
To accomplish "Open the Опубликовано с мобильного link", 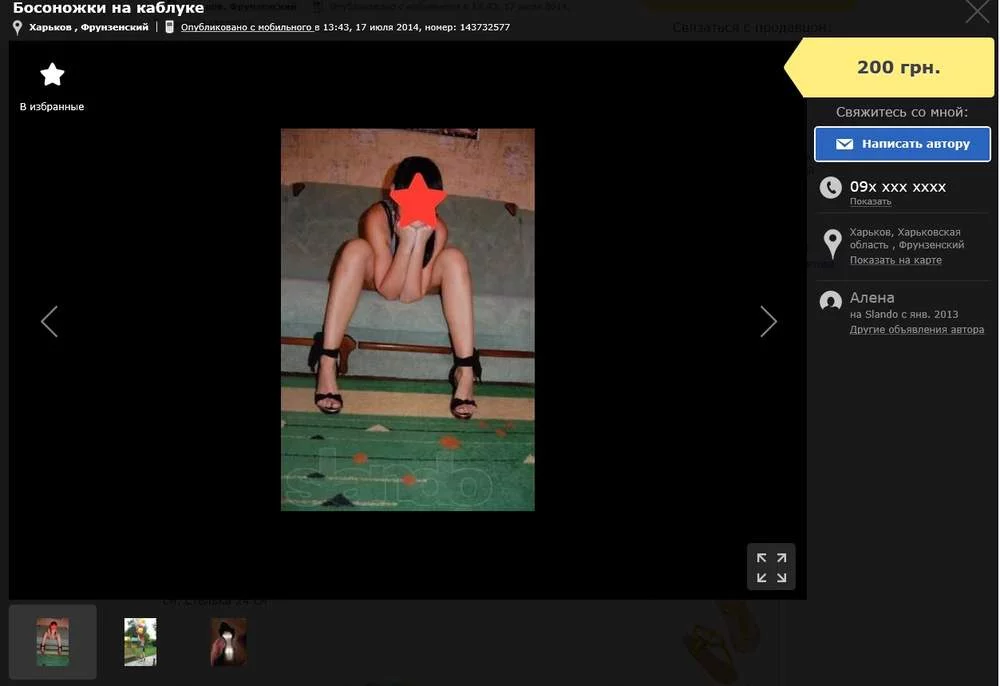I will click(x=247, y=27).
